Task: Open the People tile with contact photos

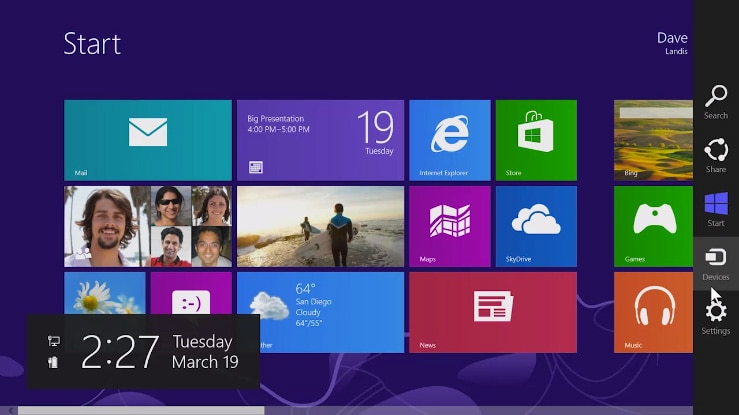Action: (x=148, y=226)
